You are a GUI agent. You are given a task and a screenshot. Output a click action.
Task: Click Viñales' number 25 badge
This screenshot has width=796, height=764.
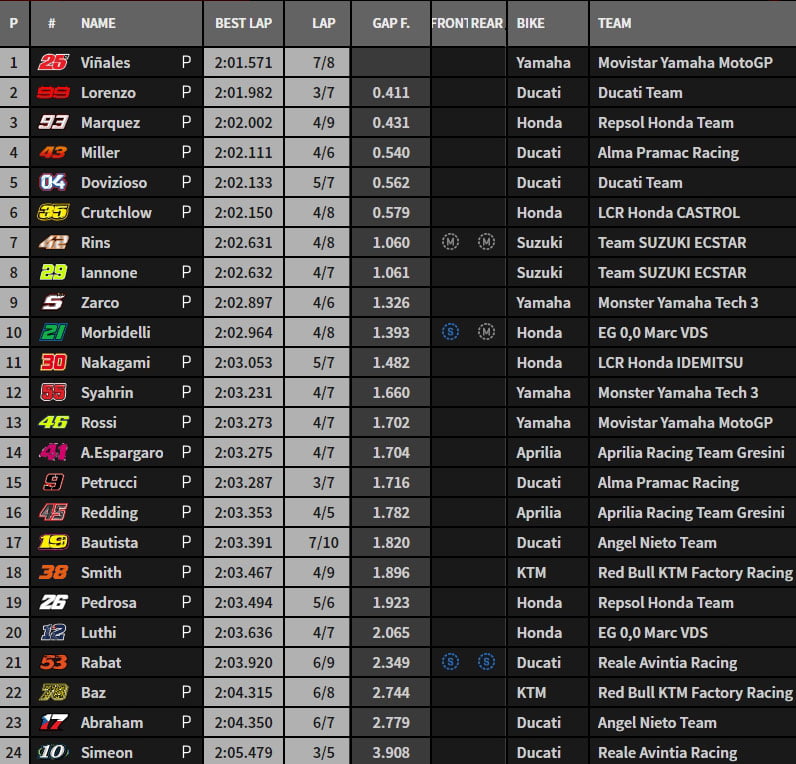[x=52, y=62]
